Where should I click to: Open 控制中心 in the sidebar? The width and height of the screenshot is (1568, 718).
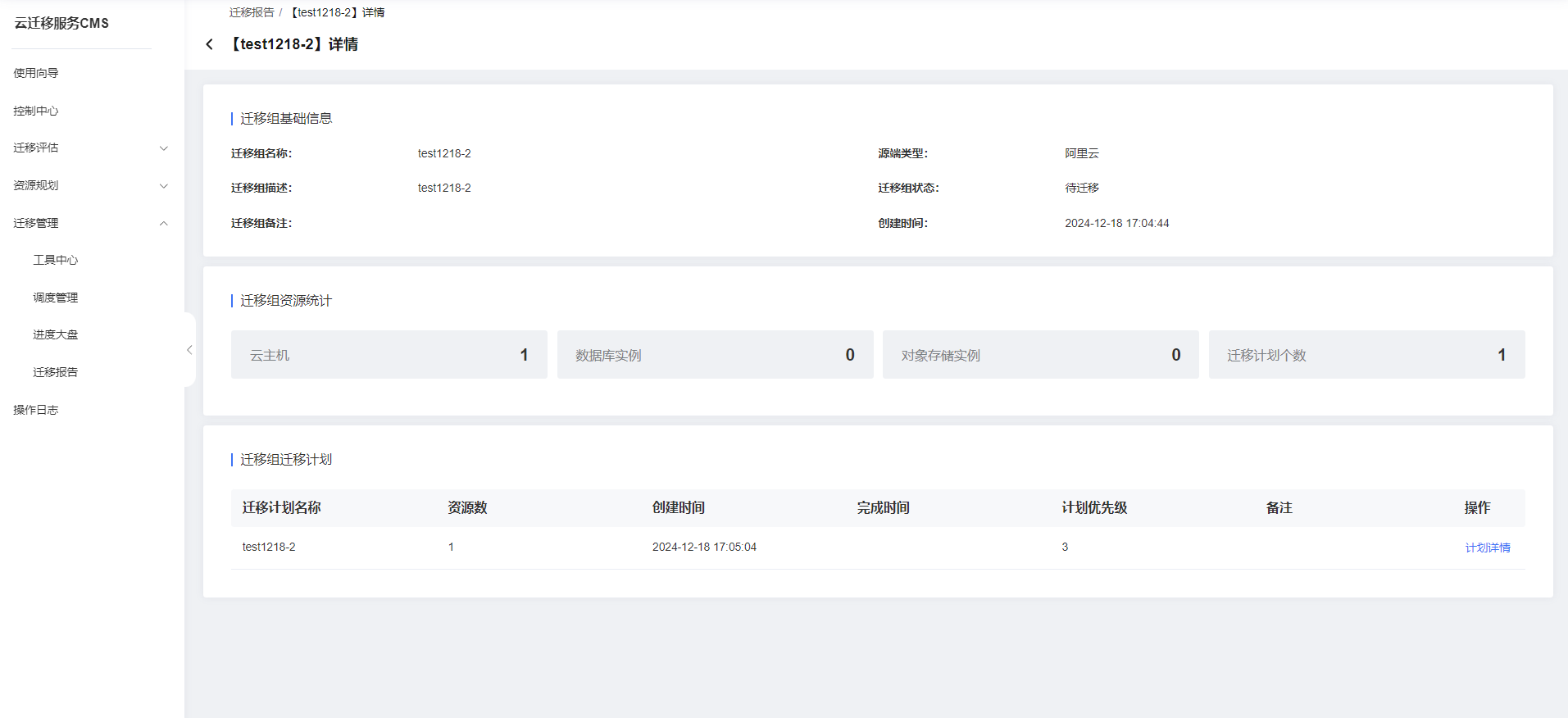(36, 111)
